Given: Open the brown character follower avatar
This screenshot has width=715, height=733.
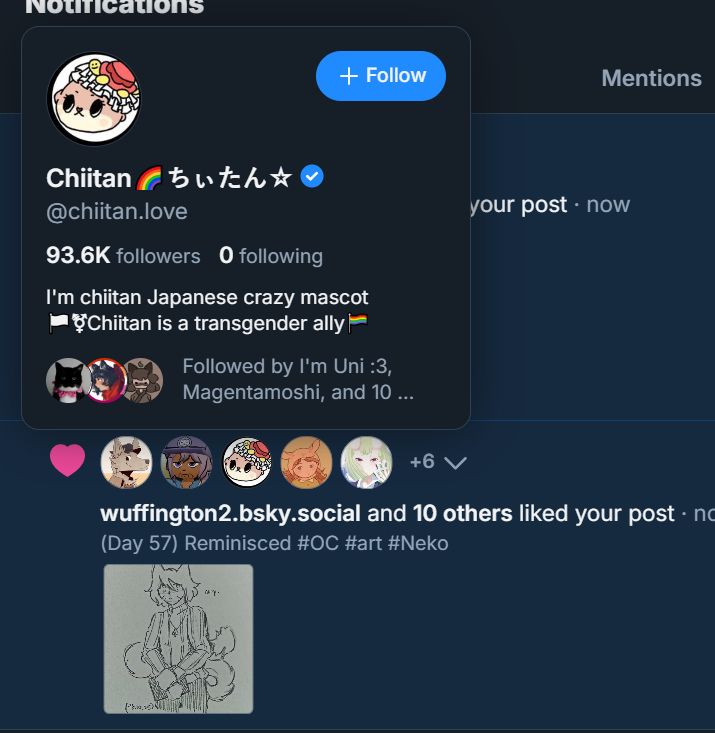Looking at the screenshot, I should [143, 380].
